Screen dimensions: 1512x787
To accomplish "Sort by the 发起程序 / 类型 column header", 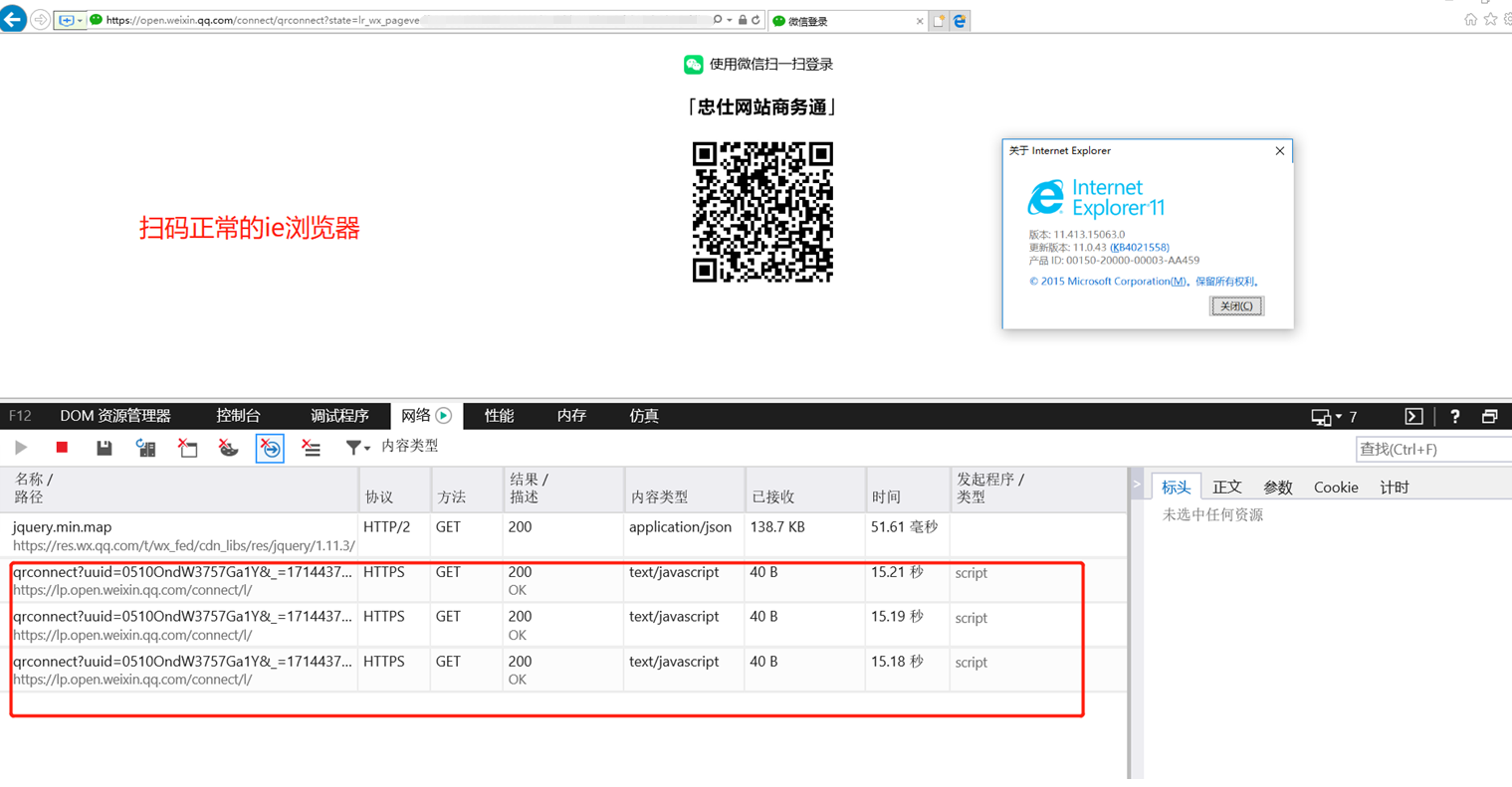I will pyautogui.click(x=1038, y=489).
